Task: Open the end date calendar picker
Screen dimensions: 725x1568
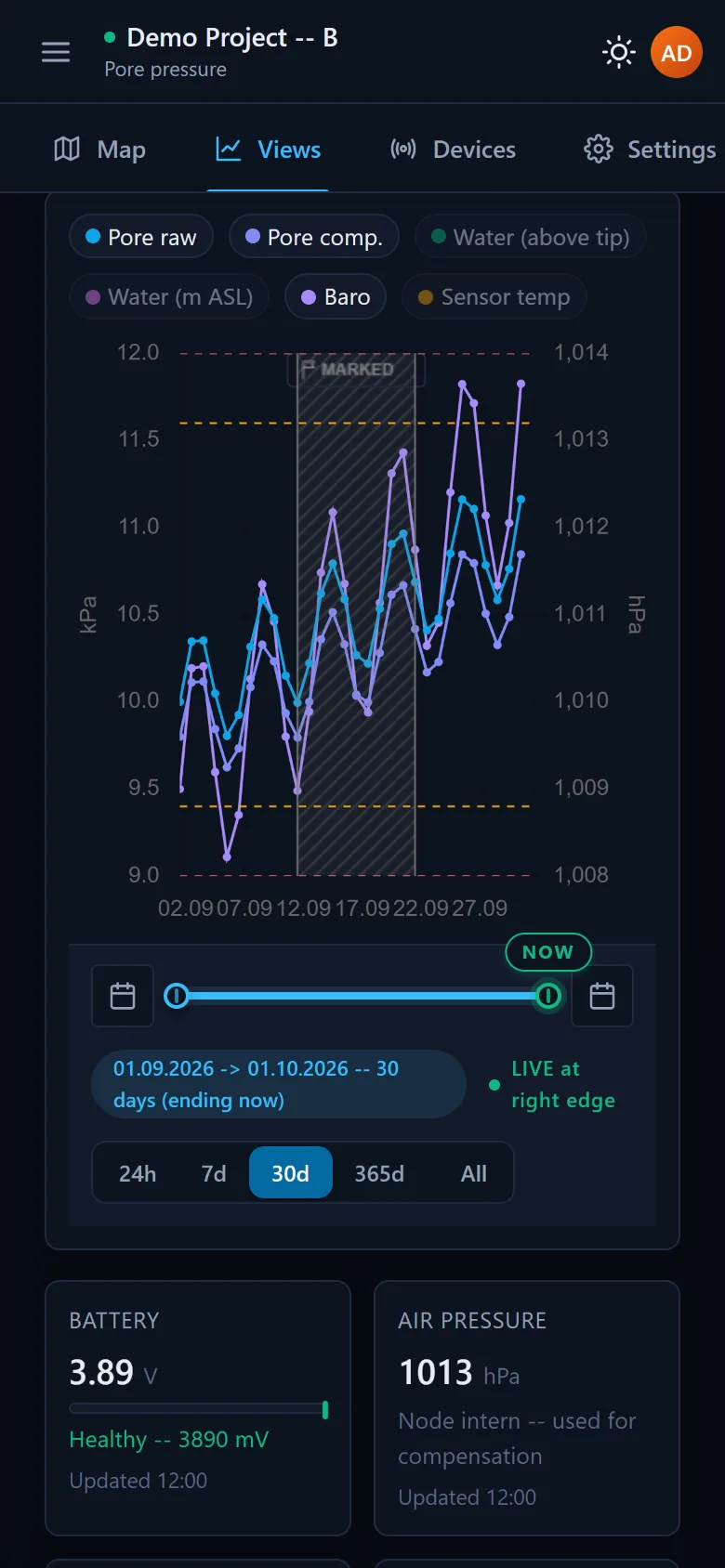Action: (x=602, y=996)
